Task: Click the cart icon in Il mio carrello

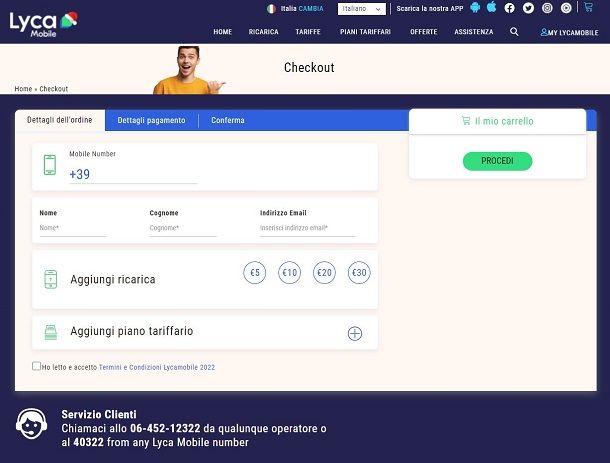Action: (466, 121)
